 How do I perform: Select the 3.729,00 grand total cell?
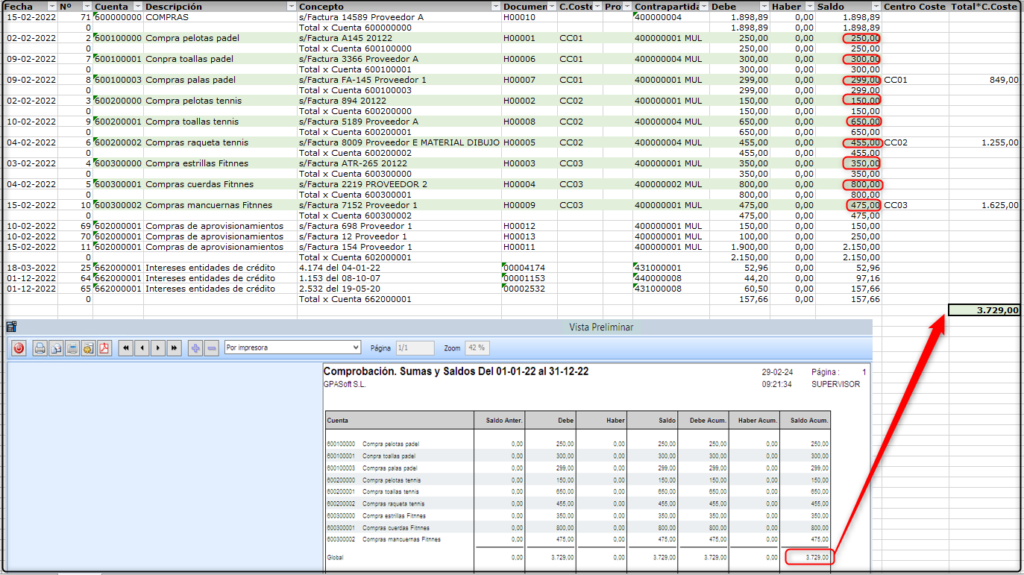click(x=984, y=310)
